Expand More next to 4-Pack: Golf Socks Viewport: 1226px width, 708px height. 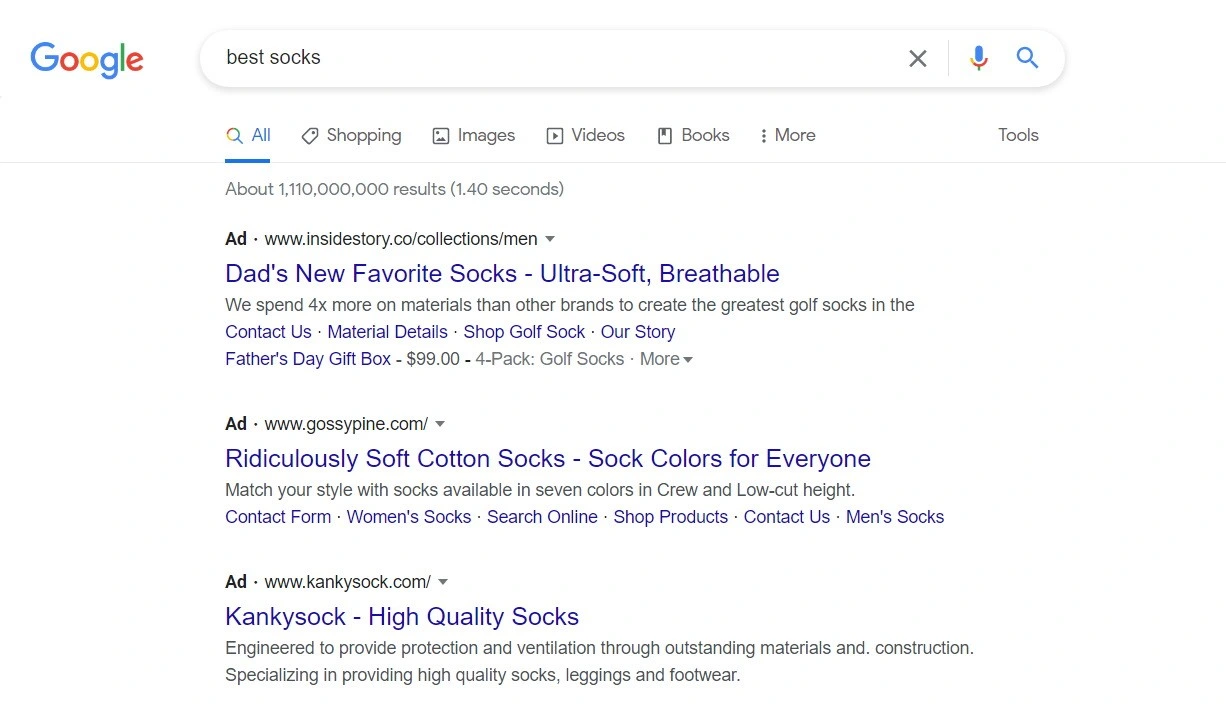(x=666, y=359)
